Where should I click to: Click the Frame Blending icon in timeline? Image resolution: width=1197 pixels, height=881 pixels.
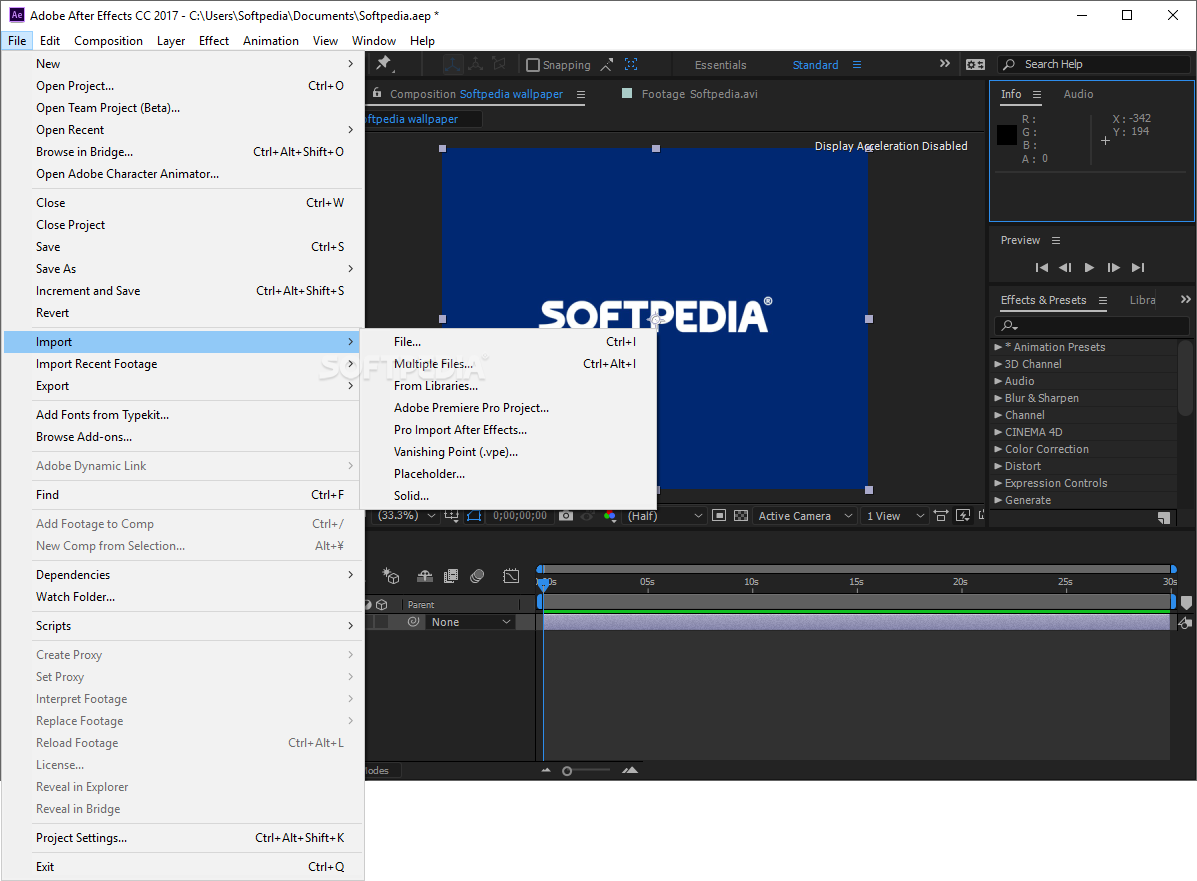click(451, 576)
